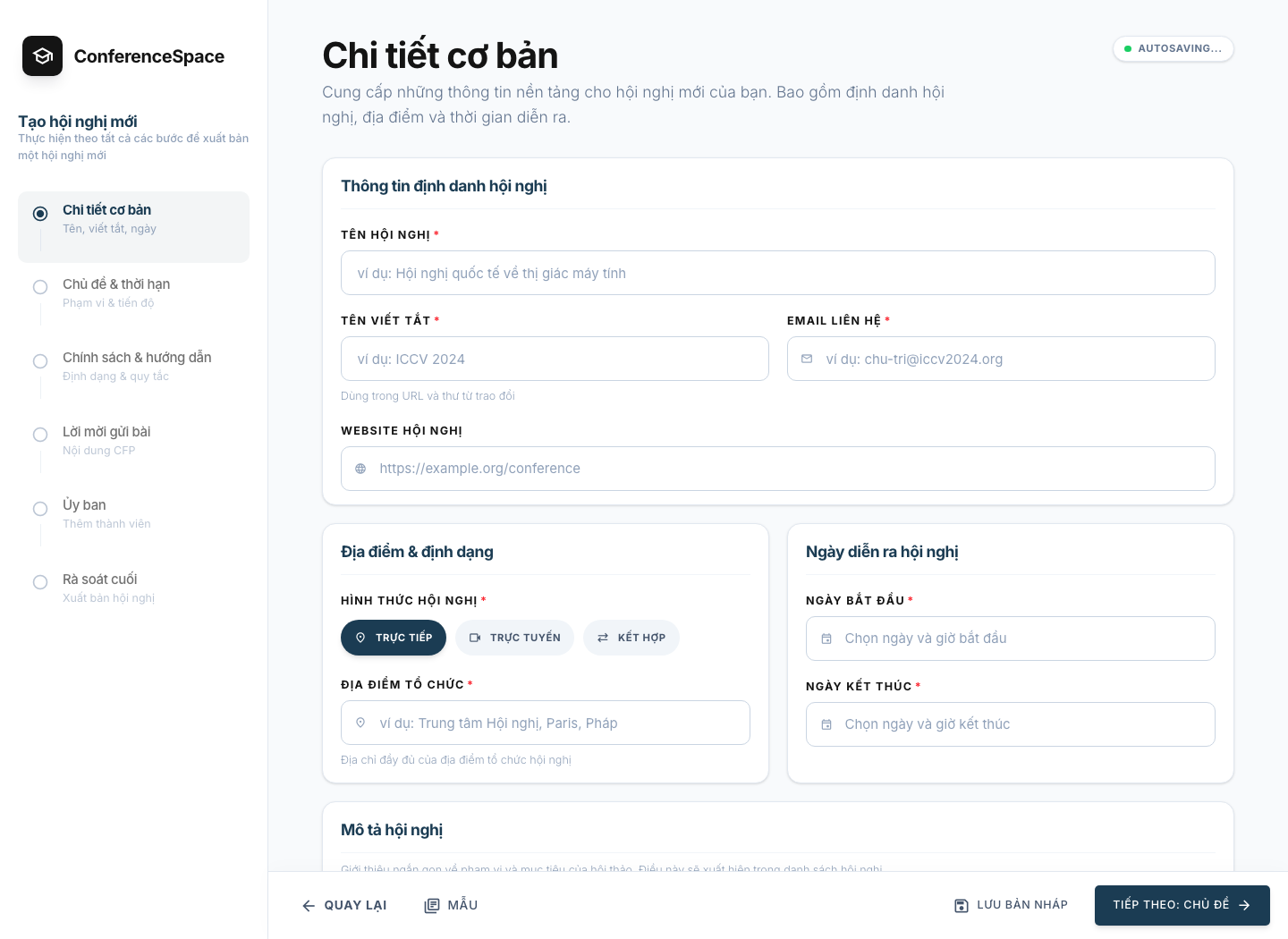Click the floppy disk icon beside Lưu bản nháp
Image resolution: width=1288 pixels, height=939 pixels.
point(962,905)
